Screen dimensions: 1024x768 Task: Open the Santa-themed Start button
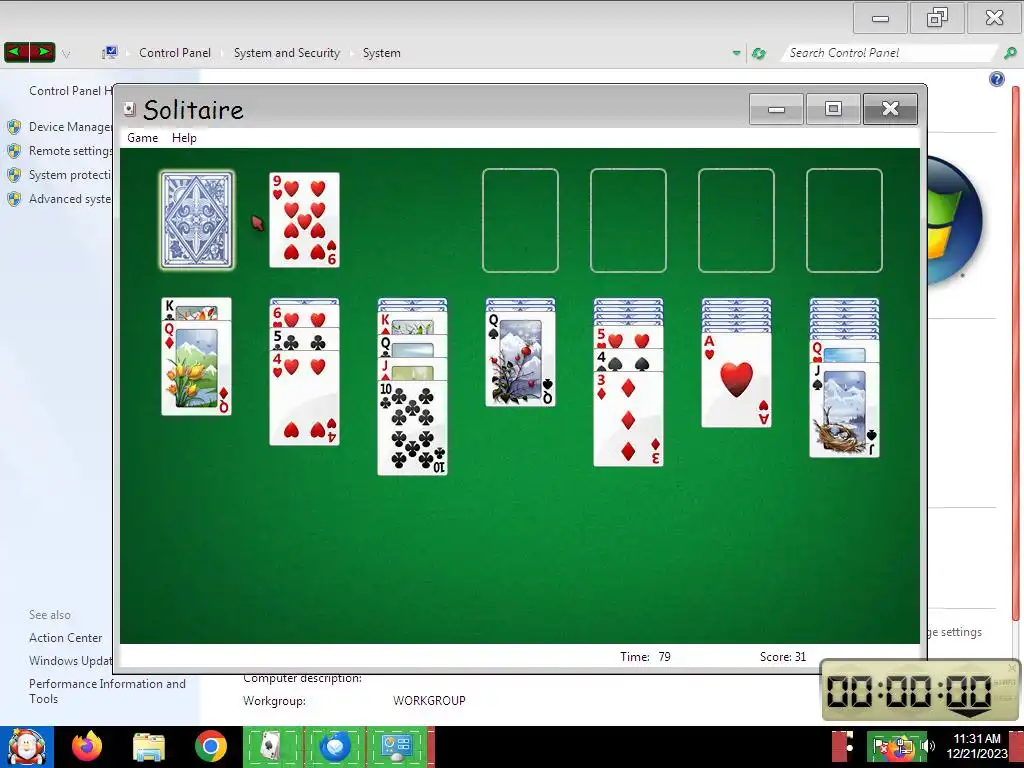click(26, 747)
